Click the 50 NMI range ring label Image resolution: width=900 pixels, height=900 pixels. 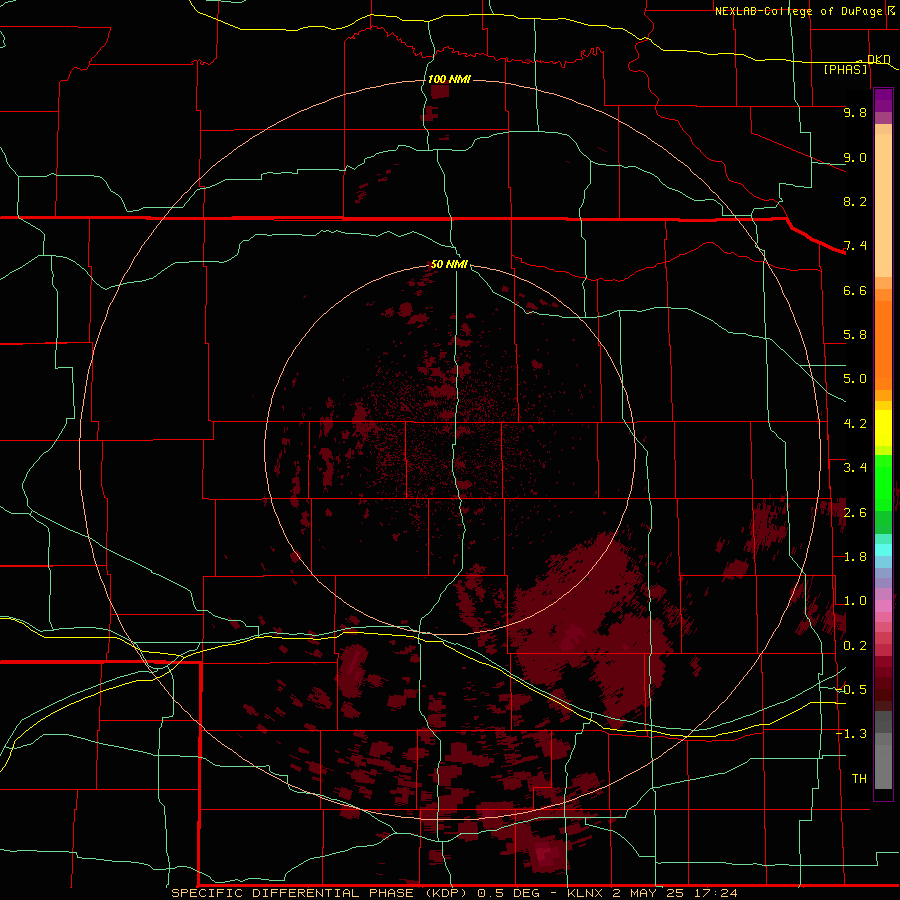[449, 264]
